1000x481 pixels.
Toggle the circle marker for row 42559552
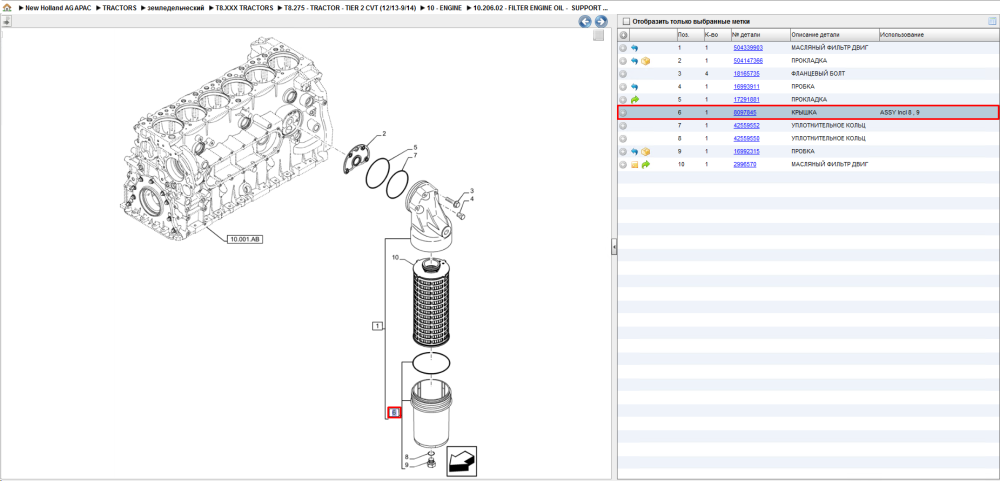[x=623, y=126]
